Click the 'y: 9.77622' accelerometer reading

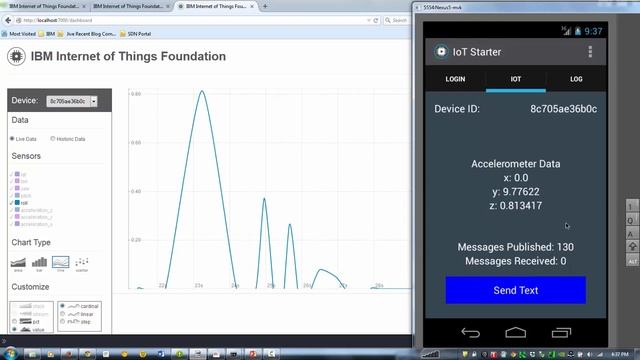[x=516, y=191]
